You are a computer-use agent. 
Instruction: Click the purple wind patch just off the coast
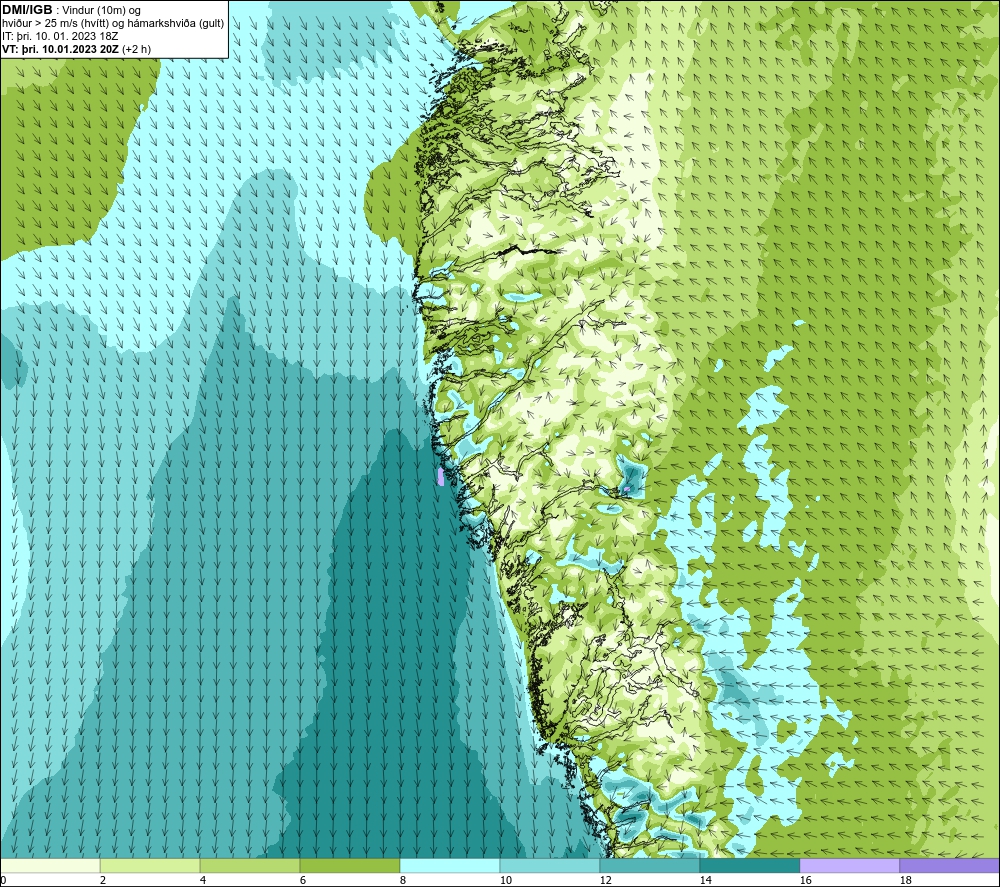(441, 476)
